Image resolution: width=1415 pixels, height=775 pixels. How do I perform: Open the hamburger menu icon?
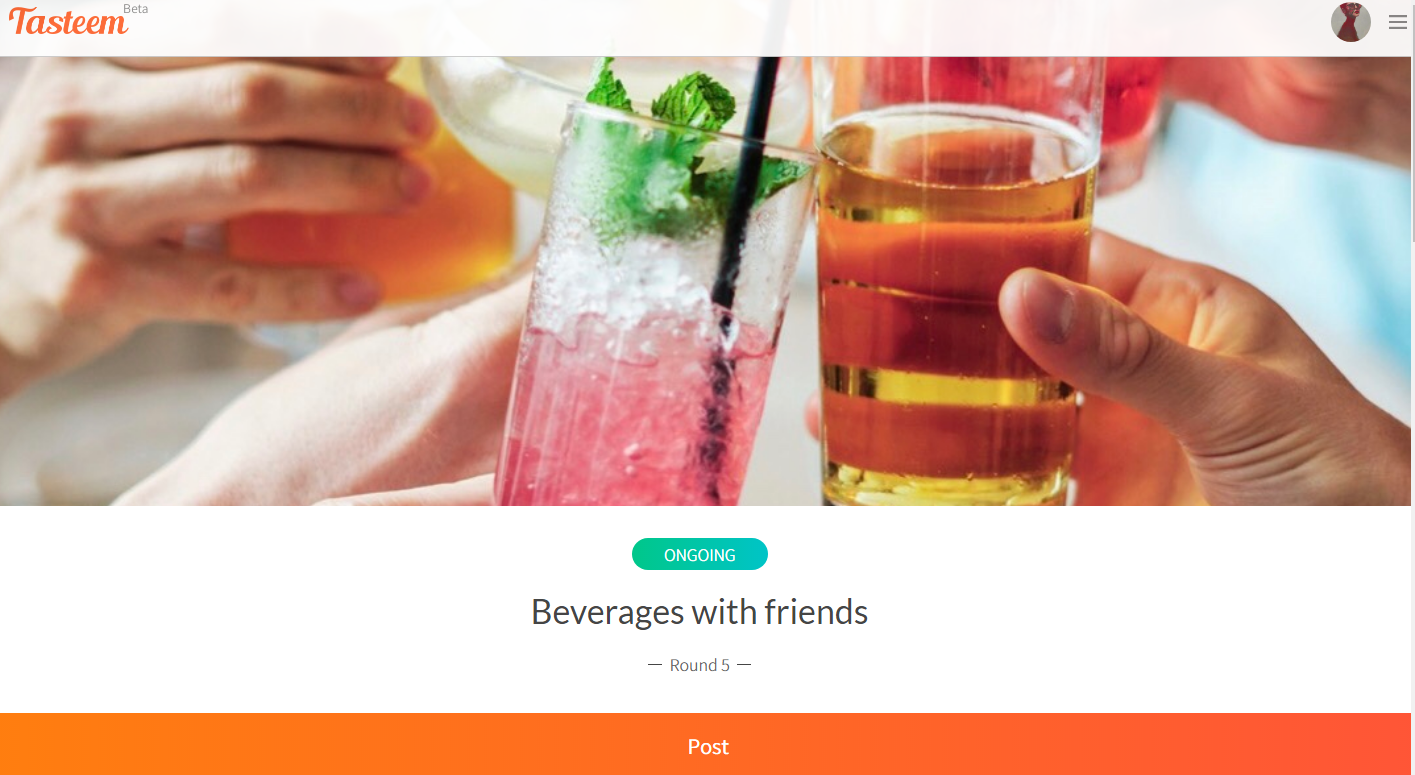(1397, 22)
